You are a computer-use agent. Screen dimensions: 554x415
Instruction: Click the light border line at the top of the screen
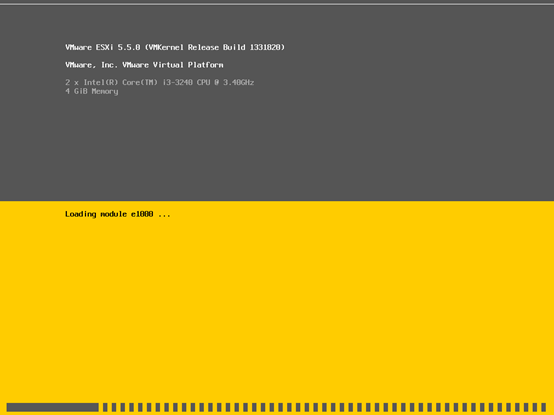tap(277, 4)
